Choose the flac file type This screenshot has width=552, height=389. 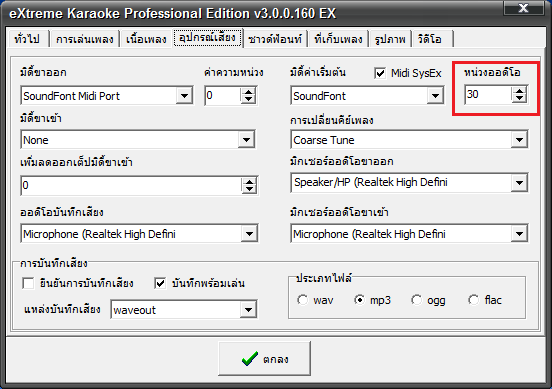pyautogui.click(x=473, y=300)
